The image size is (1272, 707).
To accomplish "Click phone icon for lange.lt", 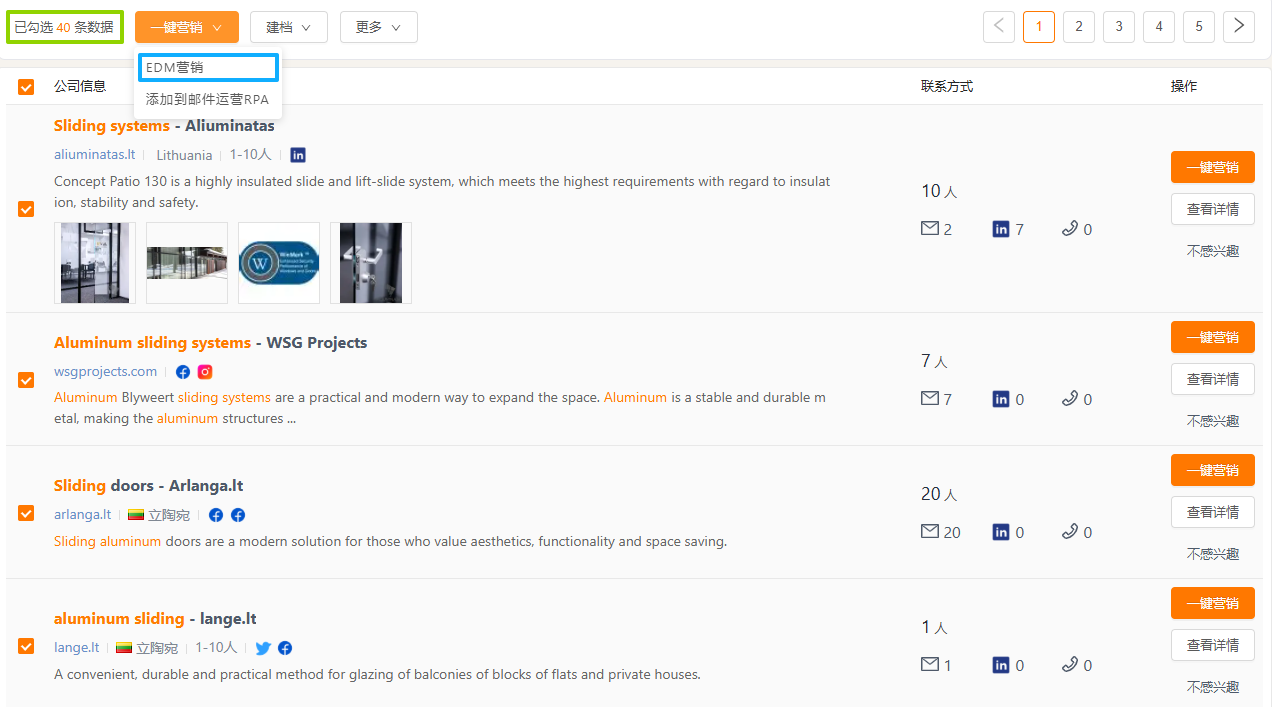I will click(1070, 665).
